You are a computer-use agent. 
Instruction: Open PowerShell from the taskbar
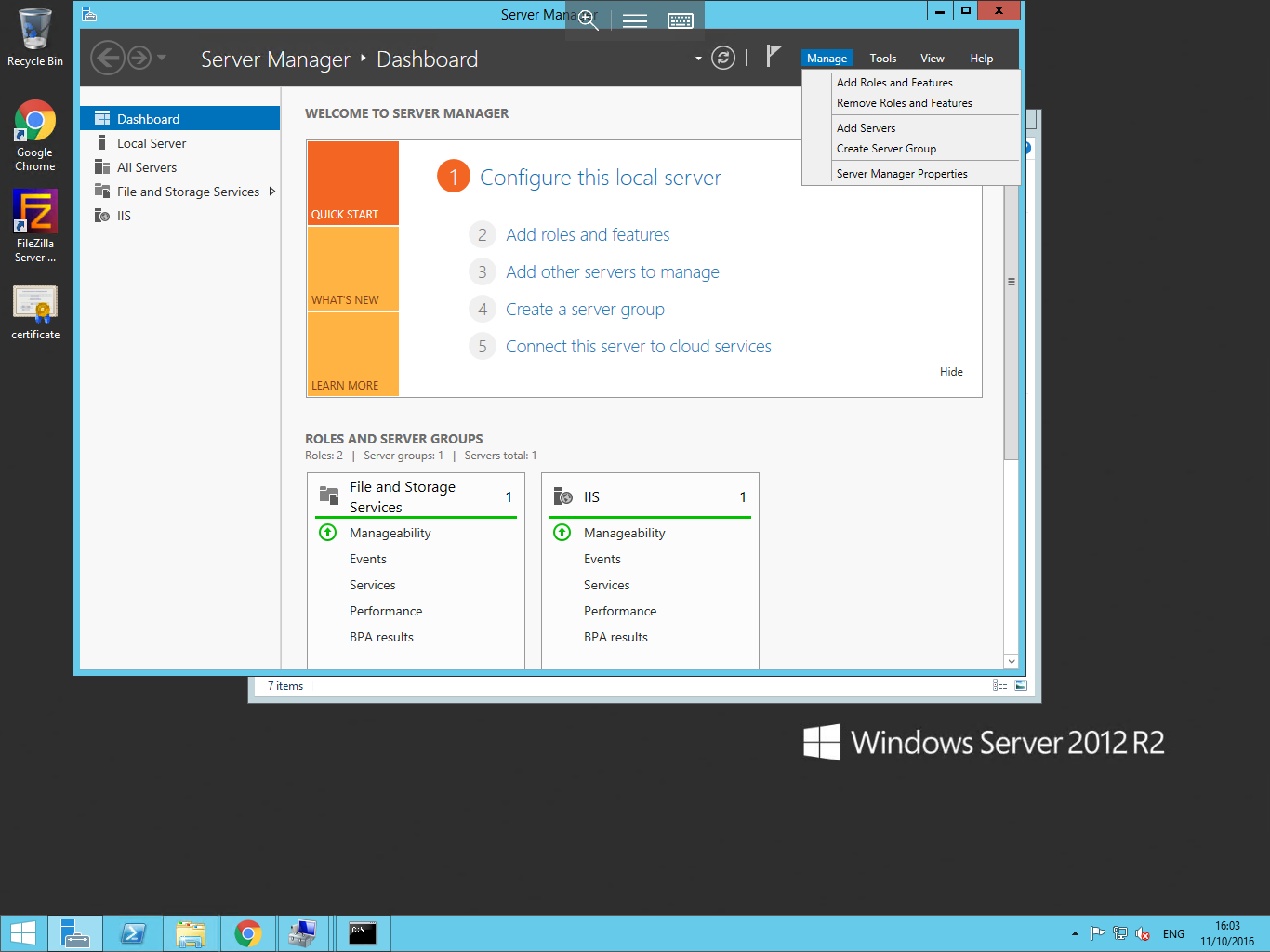pos(132,933)
